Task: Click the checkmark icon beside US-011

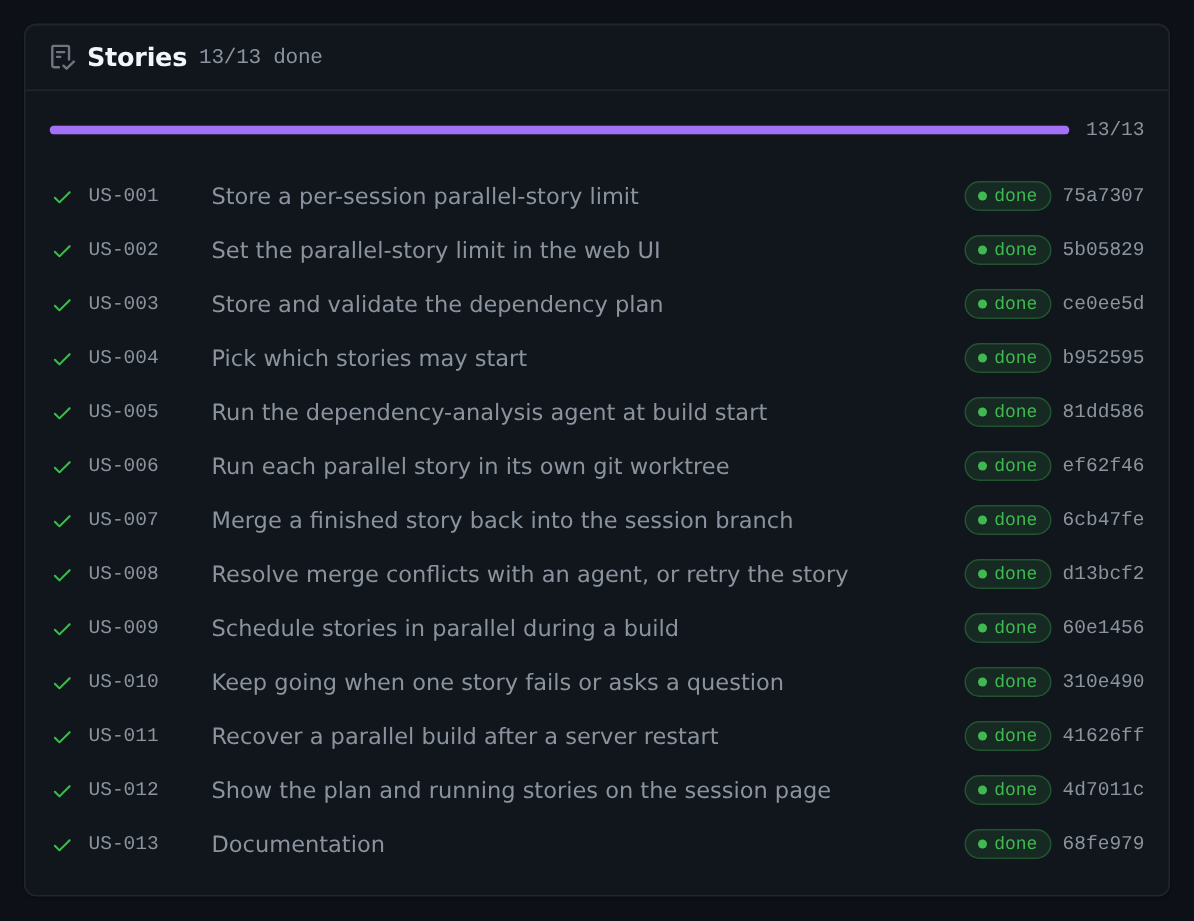Action: tap(62, 737)
